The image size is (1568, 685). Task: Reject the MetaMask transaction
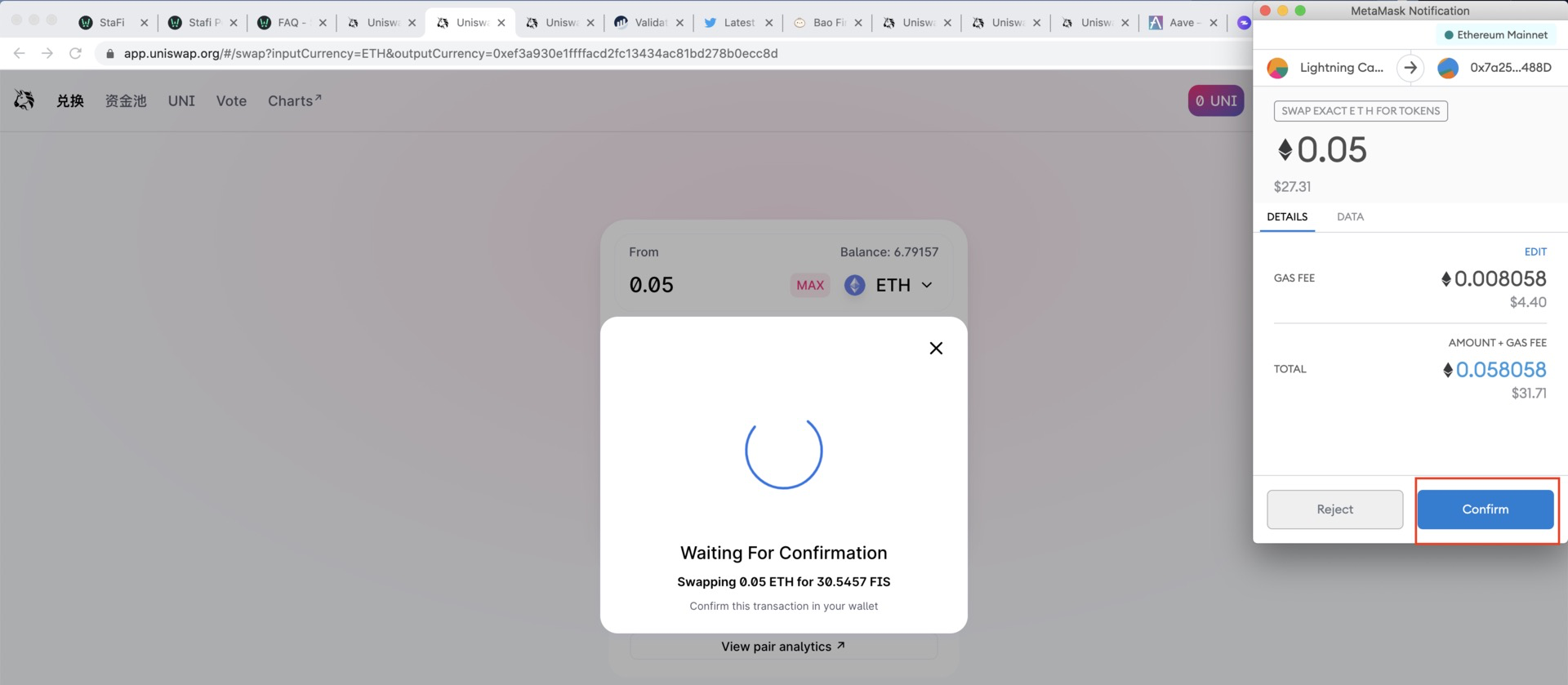pyautogui.click(x=1334, y=509)
